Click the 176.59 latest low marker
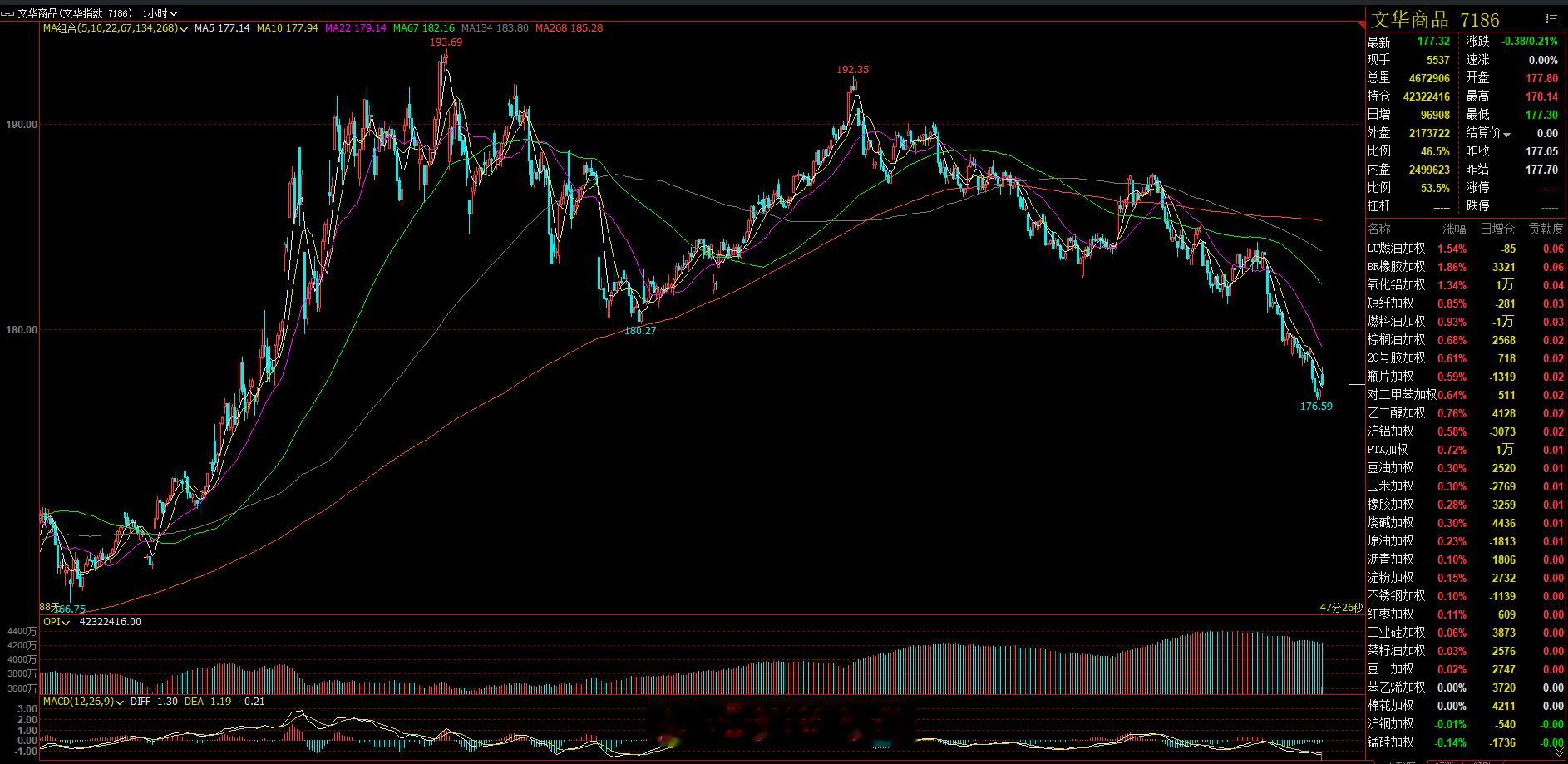Viewport: 1568px width, 764px height. pos(1316,407)
